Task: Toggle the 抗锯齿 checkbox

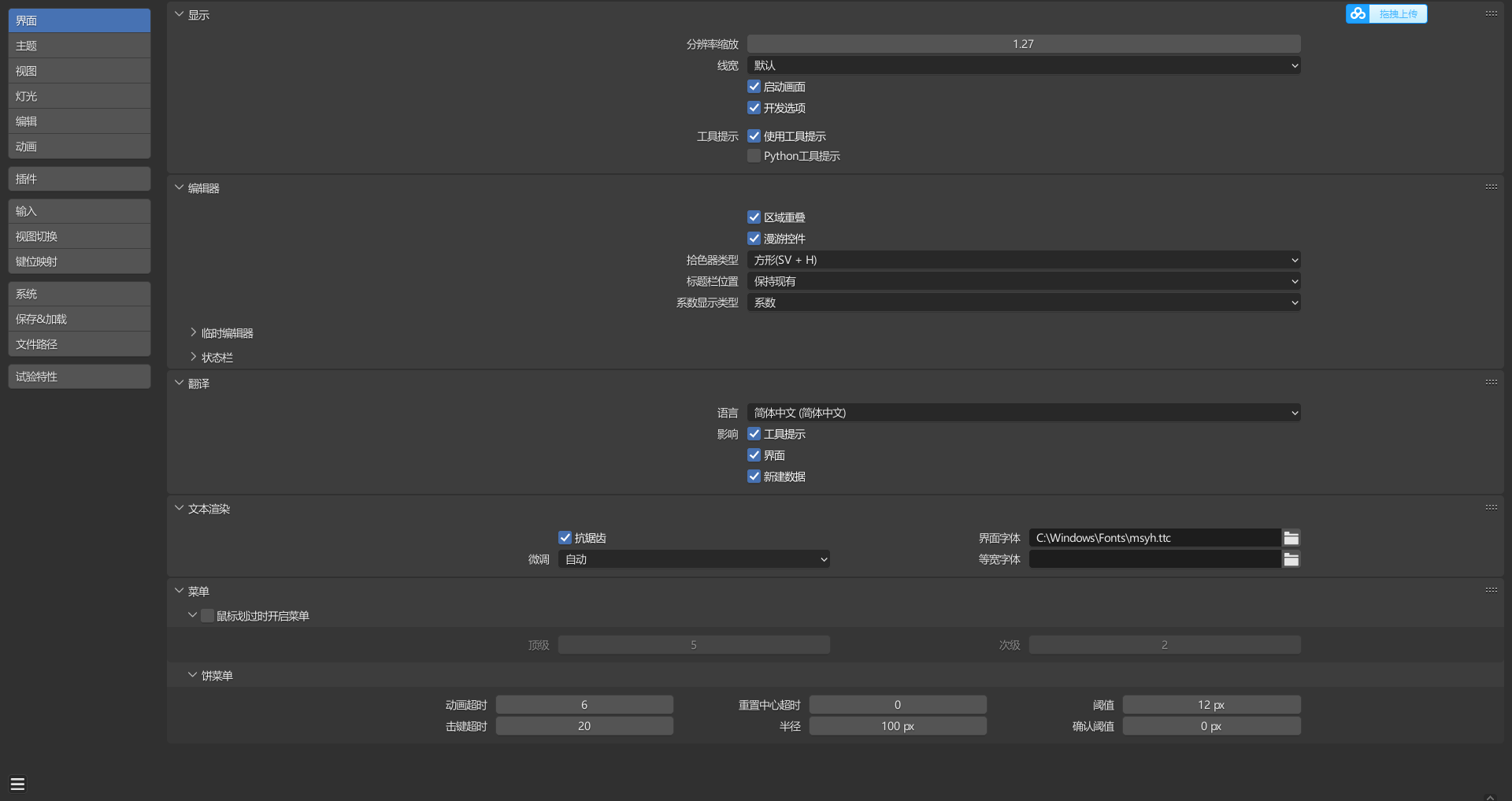Action: pos(565,538)
